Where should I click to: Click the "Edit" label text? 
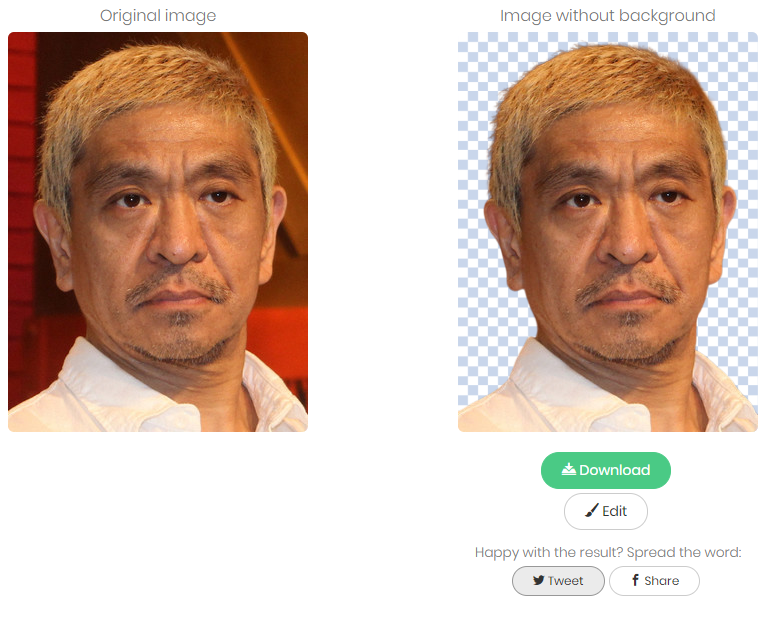pyautogui.click(x=615, y=511)
